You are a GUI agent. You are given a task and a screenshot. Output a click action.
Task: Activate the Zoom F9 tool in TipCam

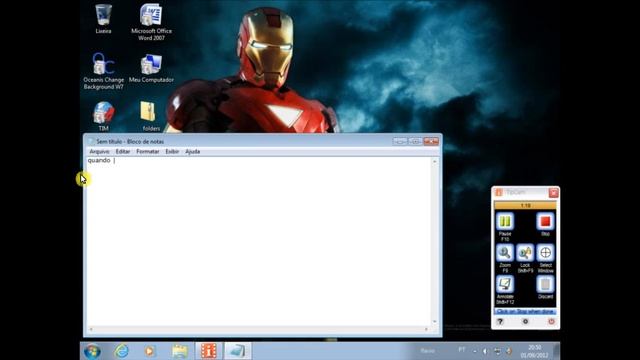[505, 253]
